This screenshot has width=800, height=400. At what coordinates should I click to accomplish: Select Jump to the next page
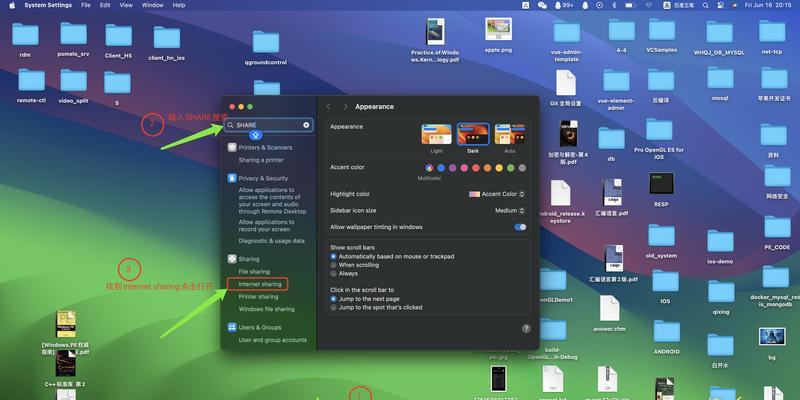(x=334, y=299)
